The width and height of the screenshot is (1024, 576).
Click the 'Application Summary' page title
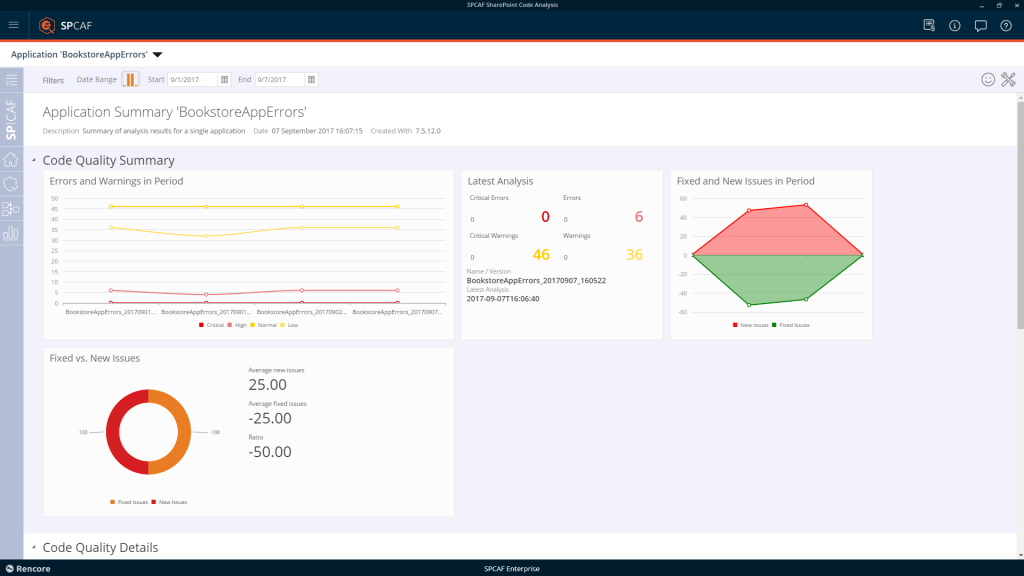(174, 112)
